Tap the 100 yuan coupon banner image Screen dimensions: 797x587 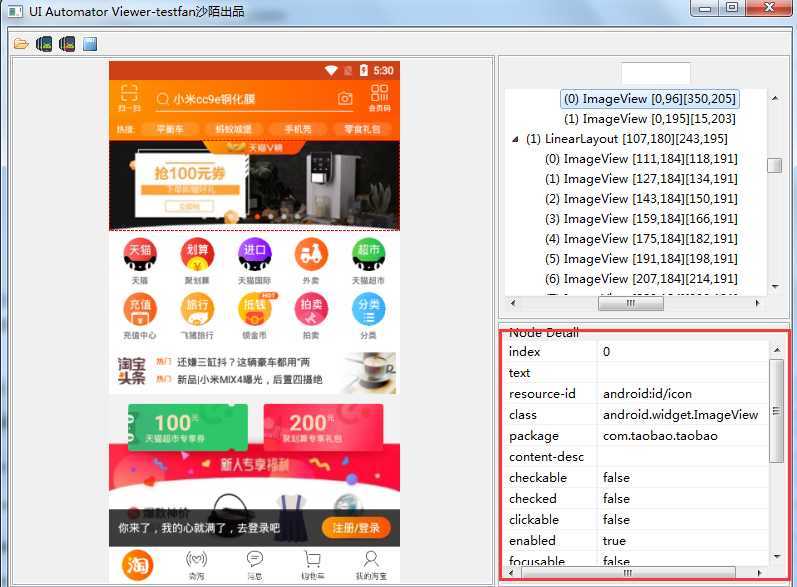tap(254, 186)
